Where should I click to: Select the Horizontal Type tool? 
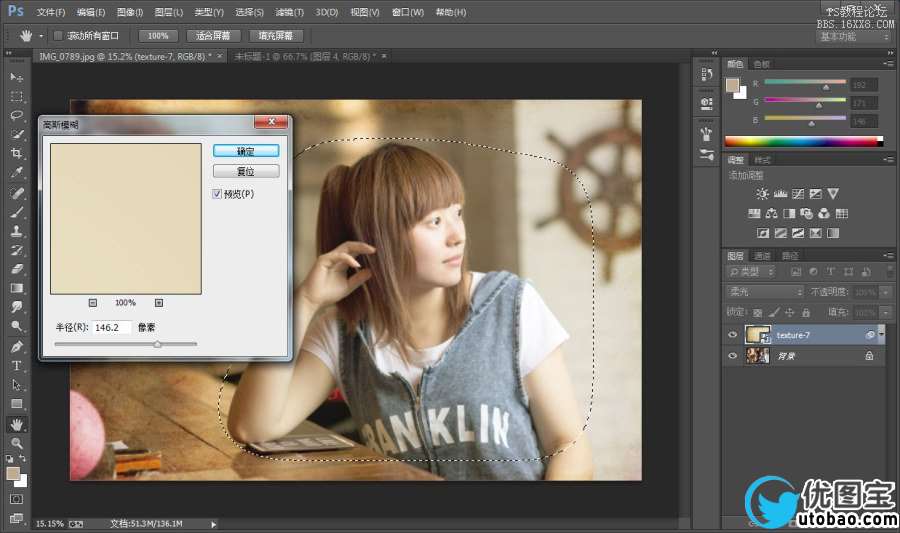coord(16,365)
